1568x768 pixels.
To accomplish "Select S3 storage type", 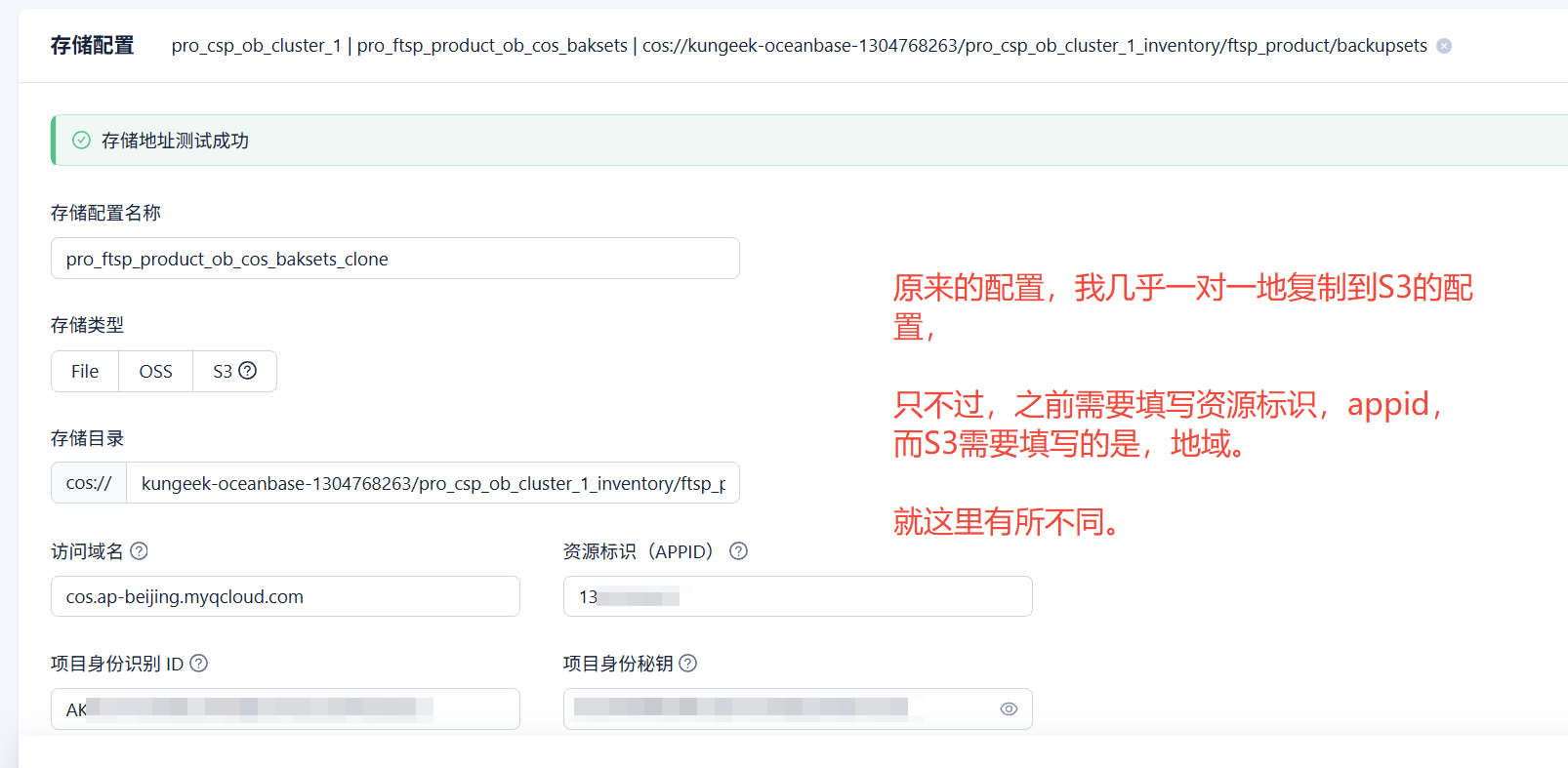I will (x=224, y=372).
